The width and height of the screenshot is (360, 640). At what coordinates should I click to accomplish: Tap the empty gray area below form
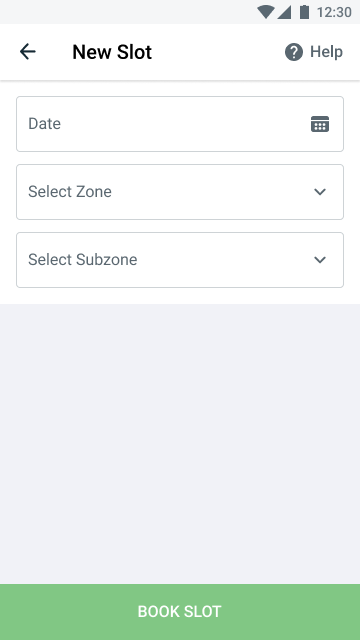[x=180, y=444]
